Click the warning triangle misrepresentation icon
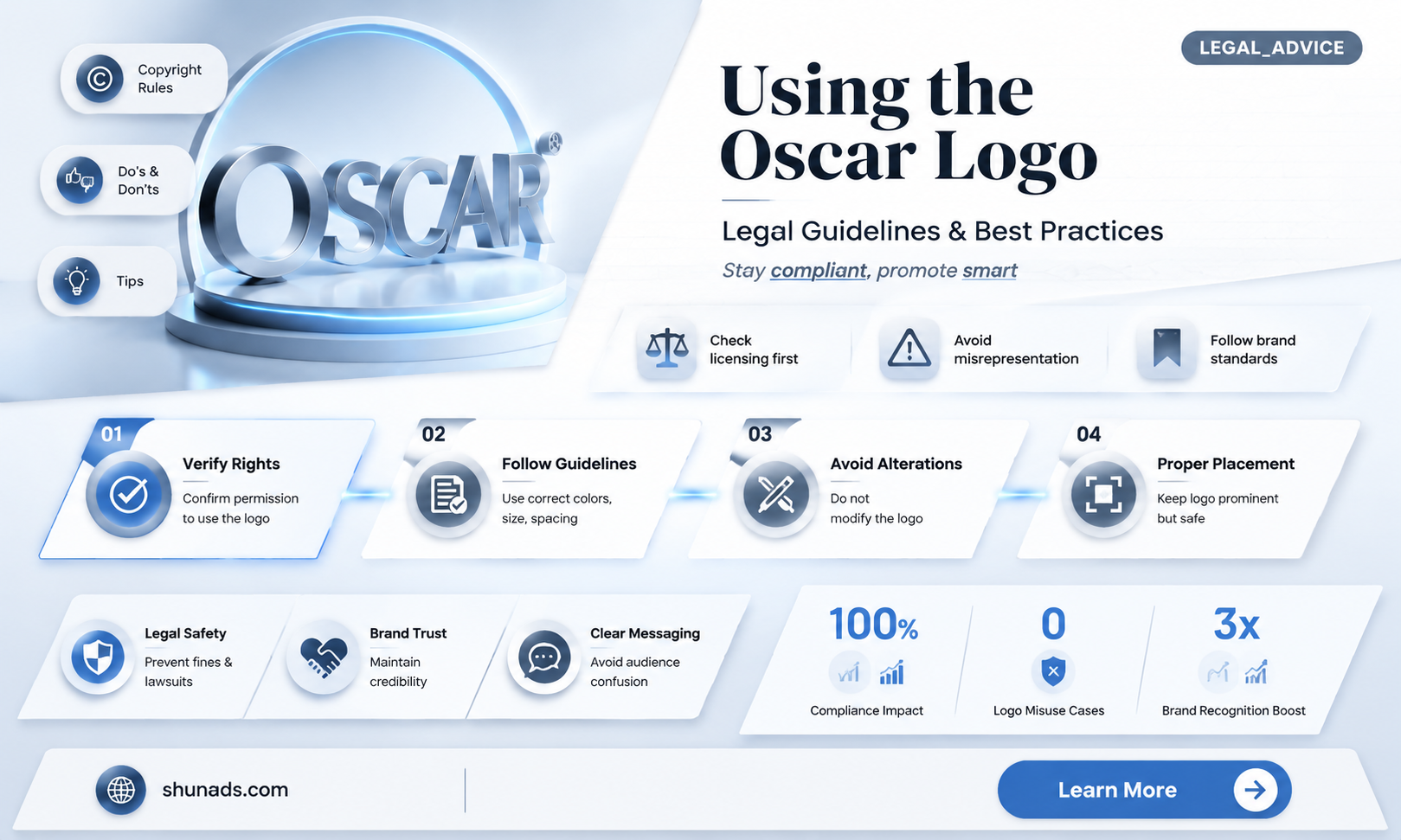The width and height of the screenshot is (1401, 840). coord(909,349)
